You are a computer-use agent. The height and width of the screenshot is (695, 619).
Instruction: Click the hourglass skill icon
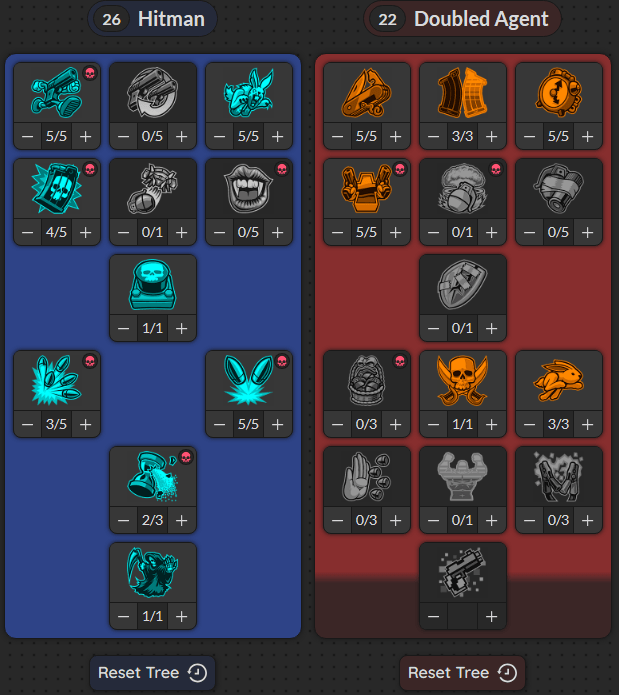pos(152,476)
